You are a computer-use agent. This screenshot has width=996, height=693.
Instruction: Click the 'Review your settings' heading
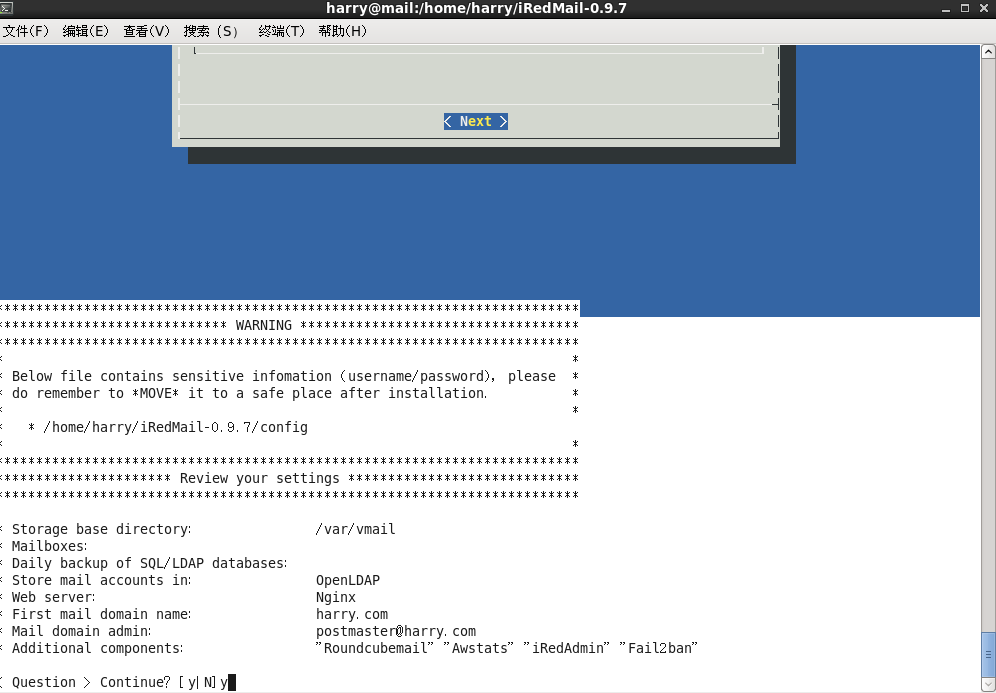[260, 478]
